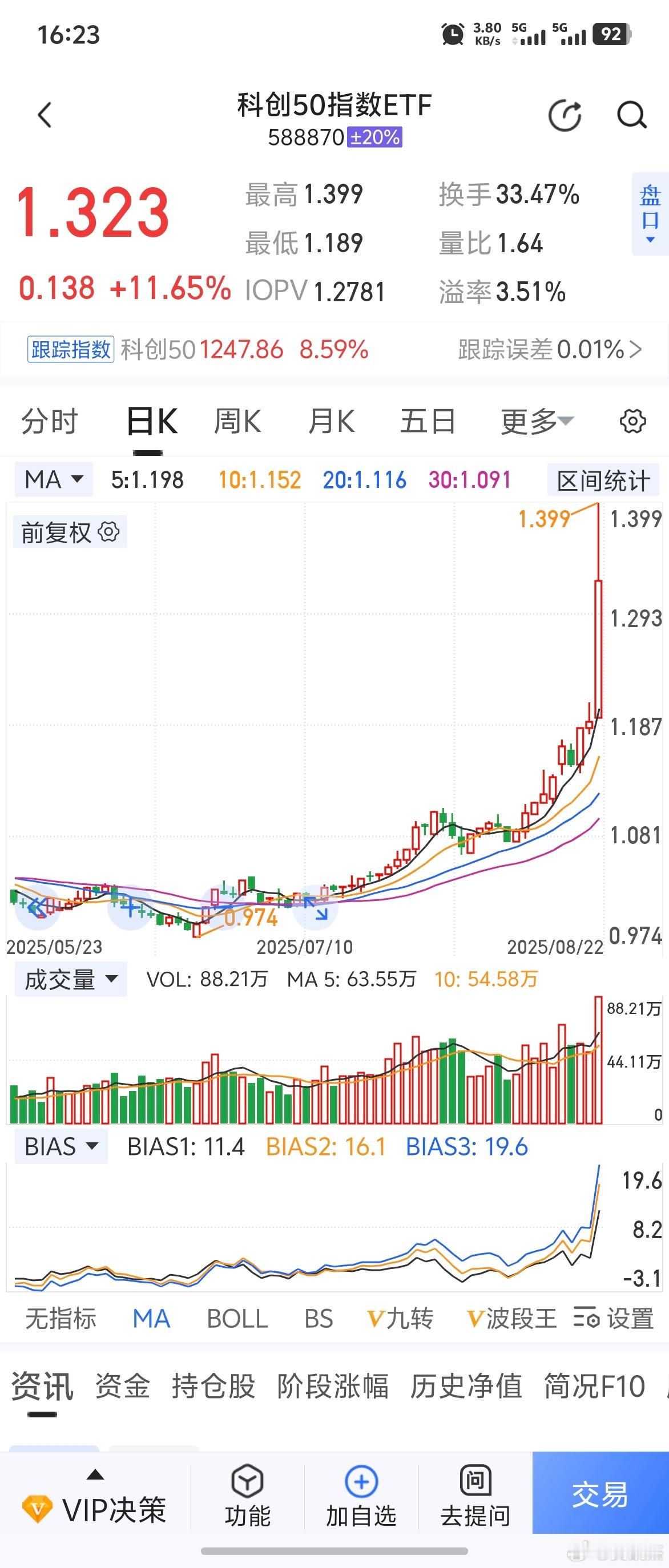Tap IOPV 1.2781 value
The image size is (669, 1568).
(349, 292)
